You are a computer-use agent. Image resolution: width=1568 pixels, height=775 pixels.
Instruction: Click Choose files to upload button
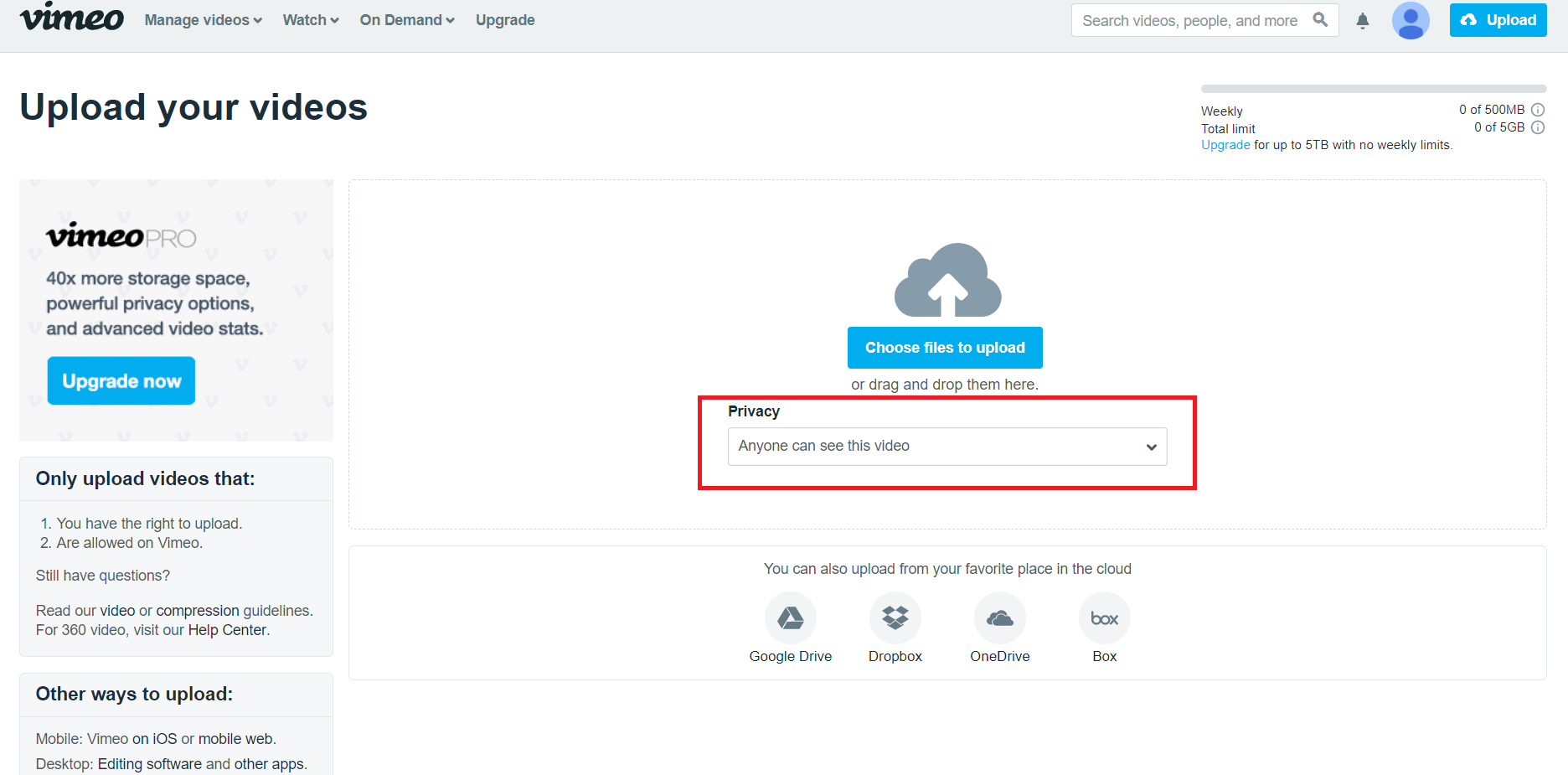pyautogui.click(x=945, y=348)
